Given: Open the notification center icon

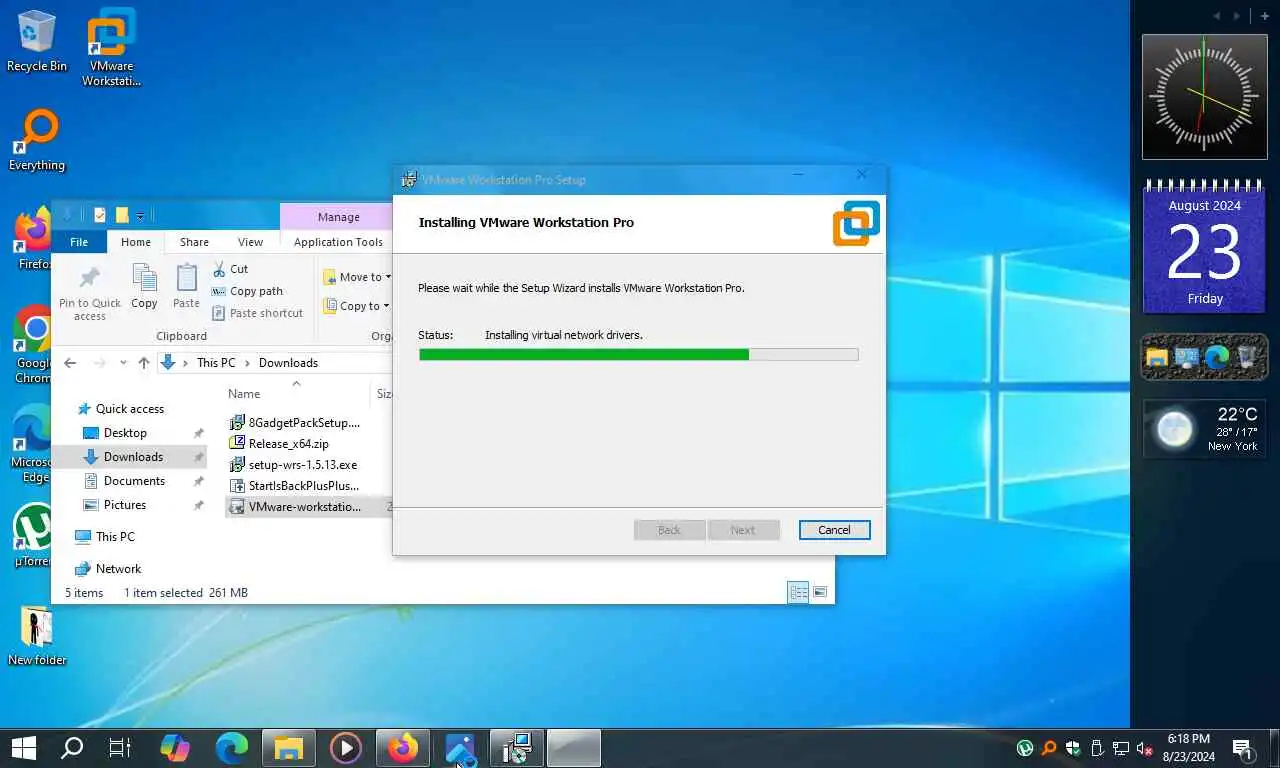Looking at the screenshot, I should (x=1243, y=748).
